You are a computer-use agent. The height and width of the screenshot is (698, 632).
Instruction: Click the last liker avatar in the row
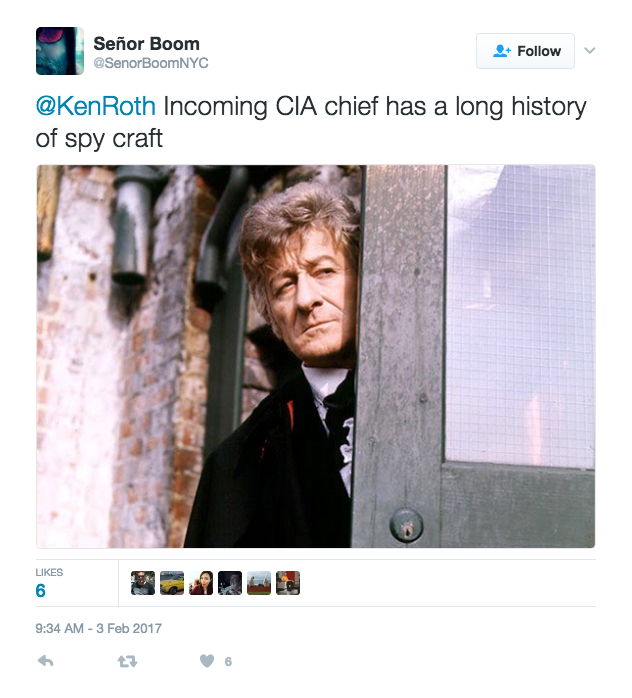point(288,583)
